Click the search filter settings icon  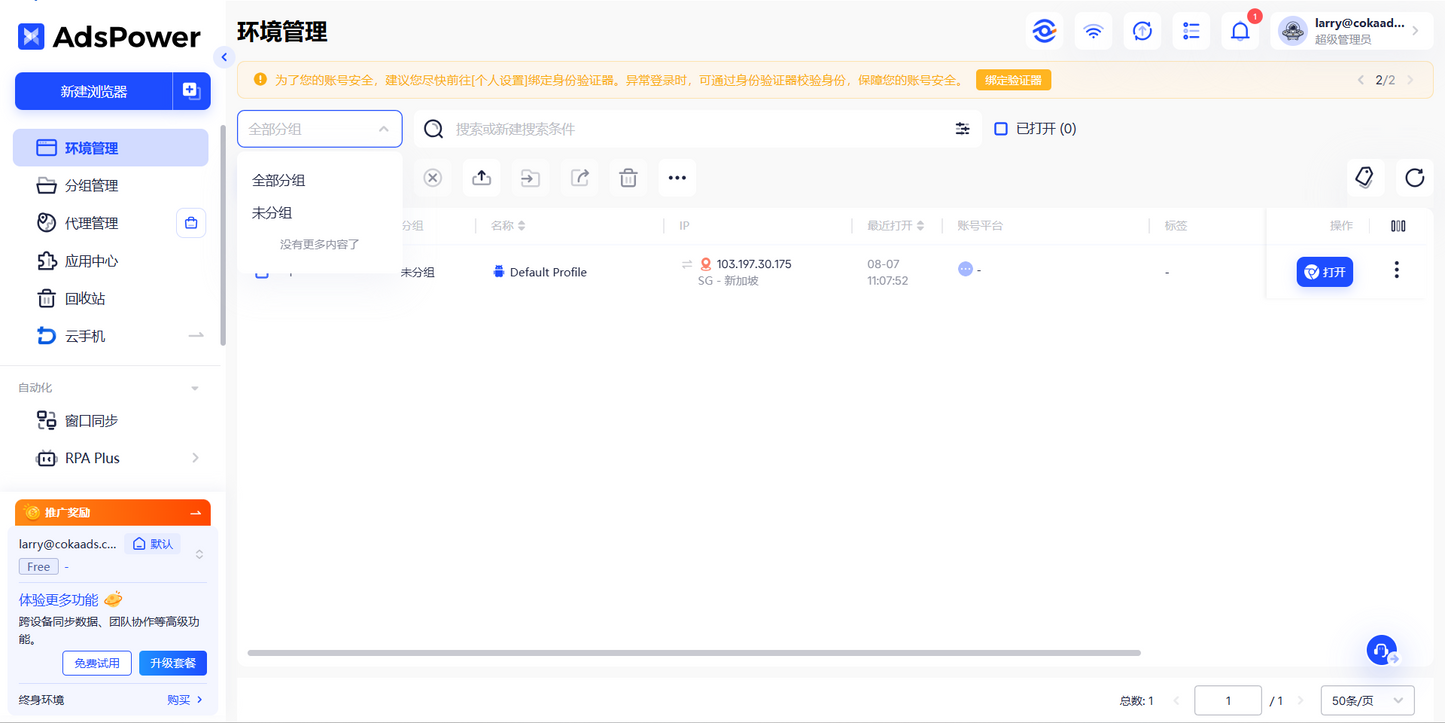(962, 129)
